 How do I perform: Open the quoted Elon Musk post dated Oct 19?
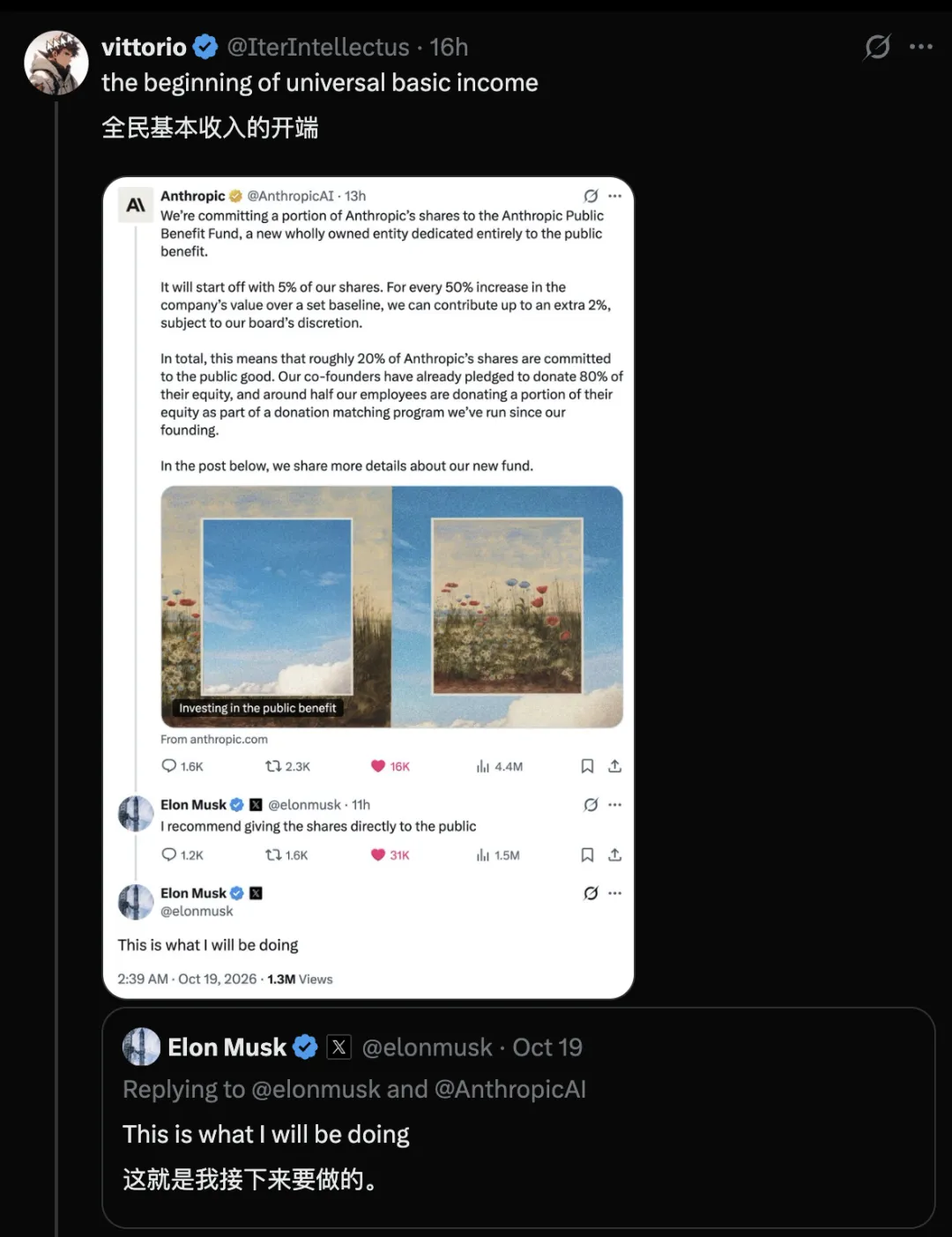(x=518, y=1117)
